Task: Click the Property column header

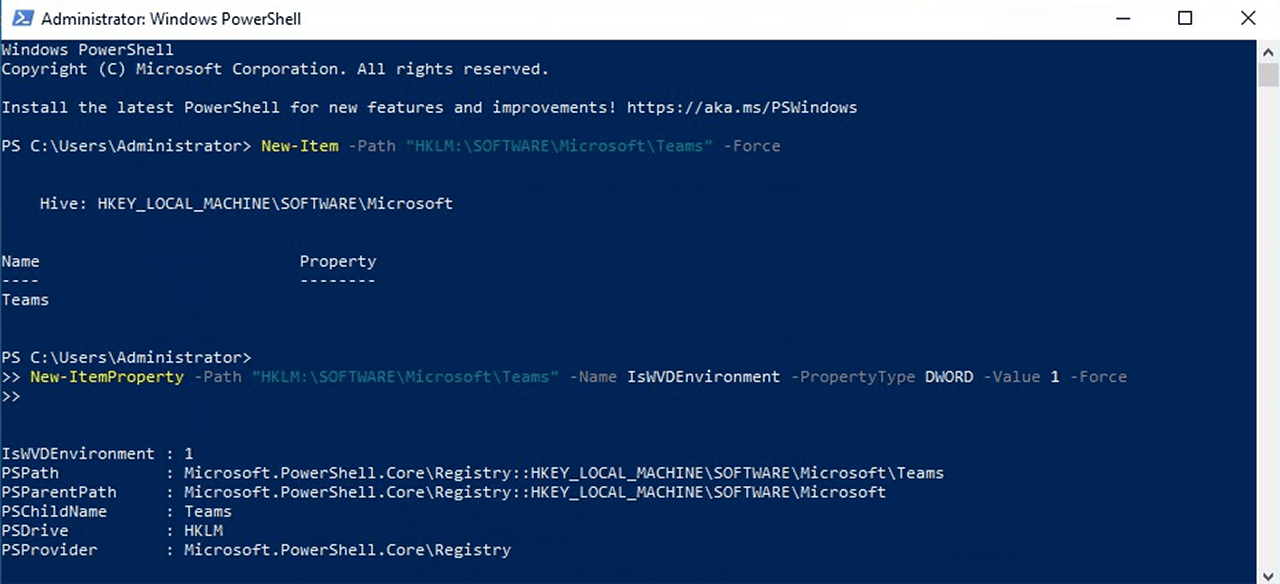Action: click(338, 262)
